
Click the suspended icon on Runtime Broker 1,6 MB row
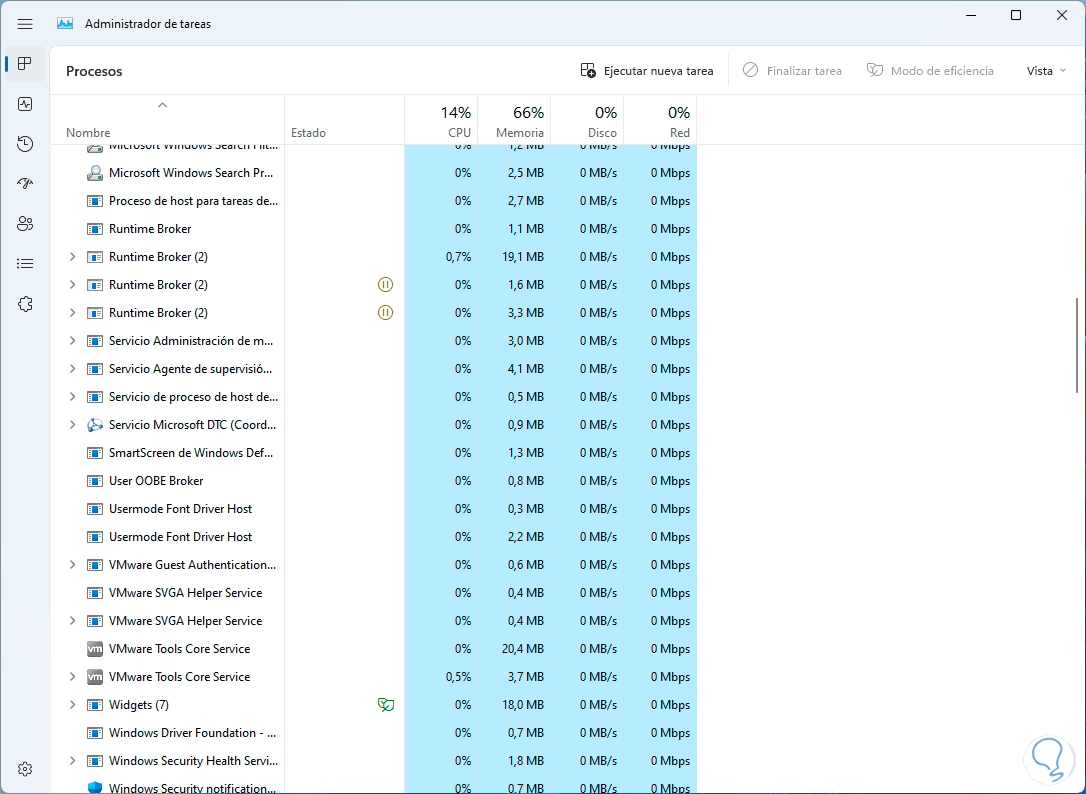[x=385, y=285]
